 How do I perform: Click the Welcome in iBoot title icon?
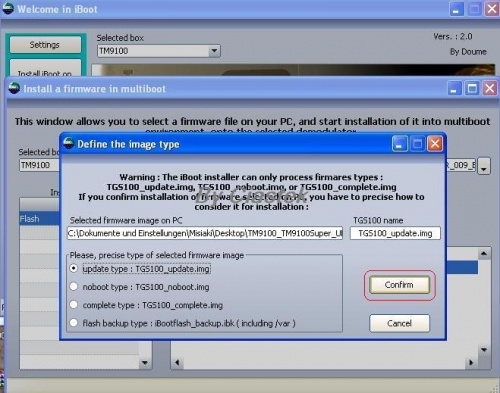coord(8,9)
